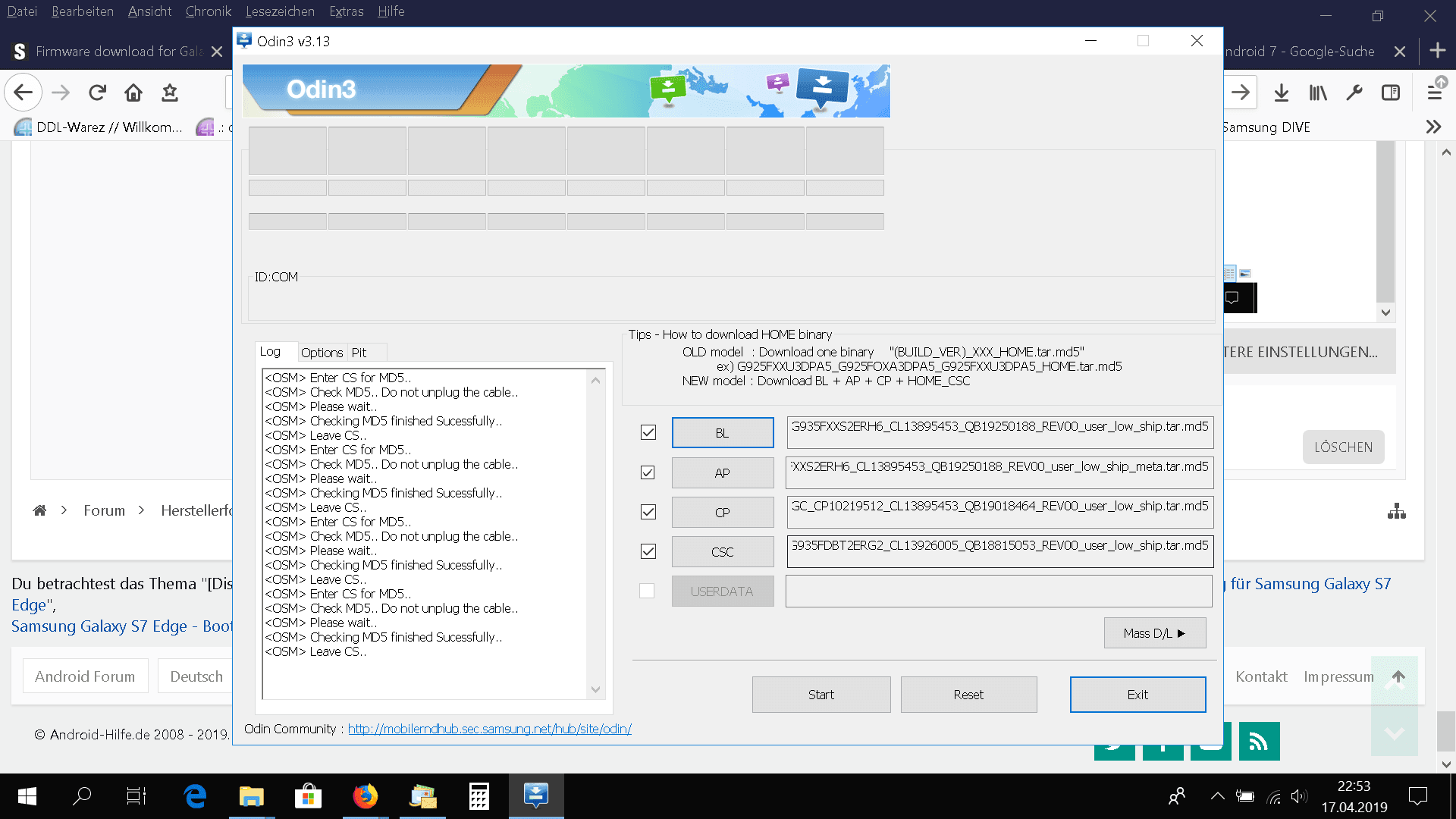The height and width of the screenshot is (819, 1456).
Task: Click the CSC file select button
Action: coord(723,552)
